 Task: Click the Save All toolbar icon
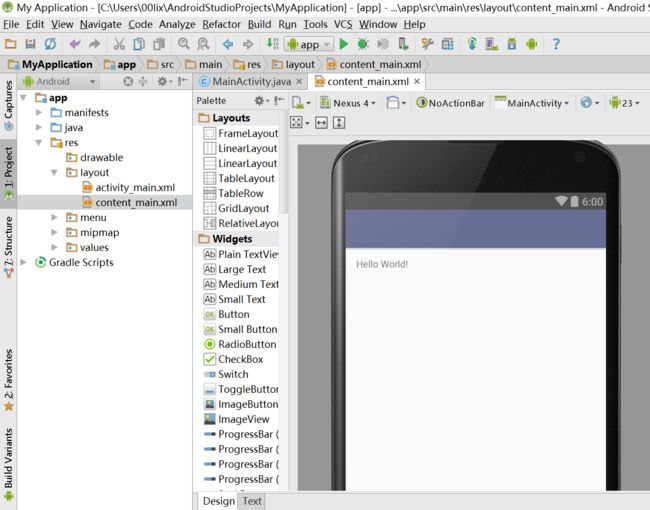coord(30,44)
